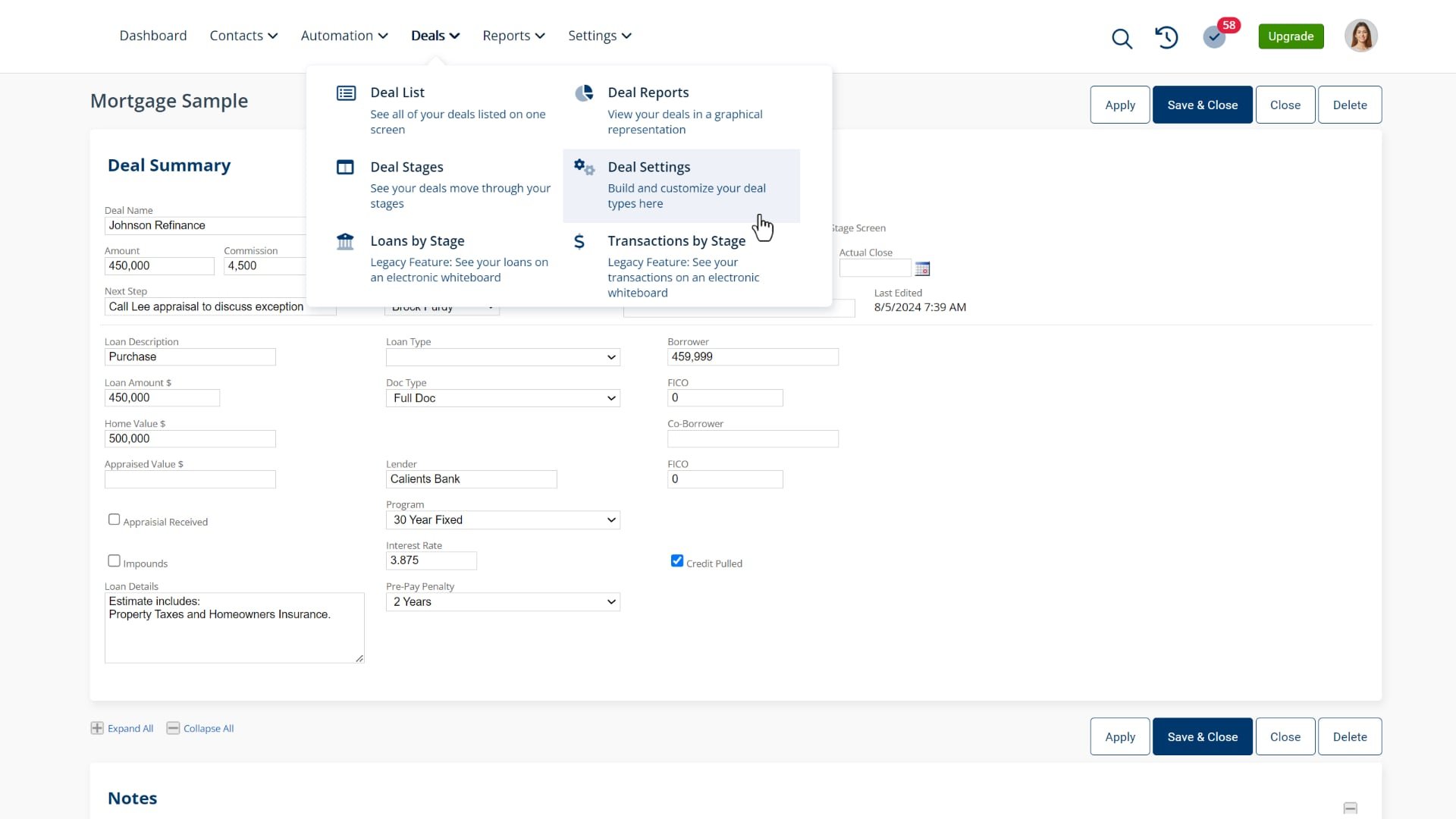Uncheck the Credit Pulled checkbox
Image resolution: width=1456 pixels, height=819 pixels.
(677, 561)
